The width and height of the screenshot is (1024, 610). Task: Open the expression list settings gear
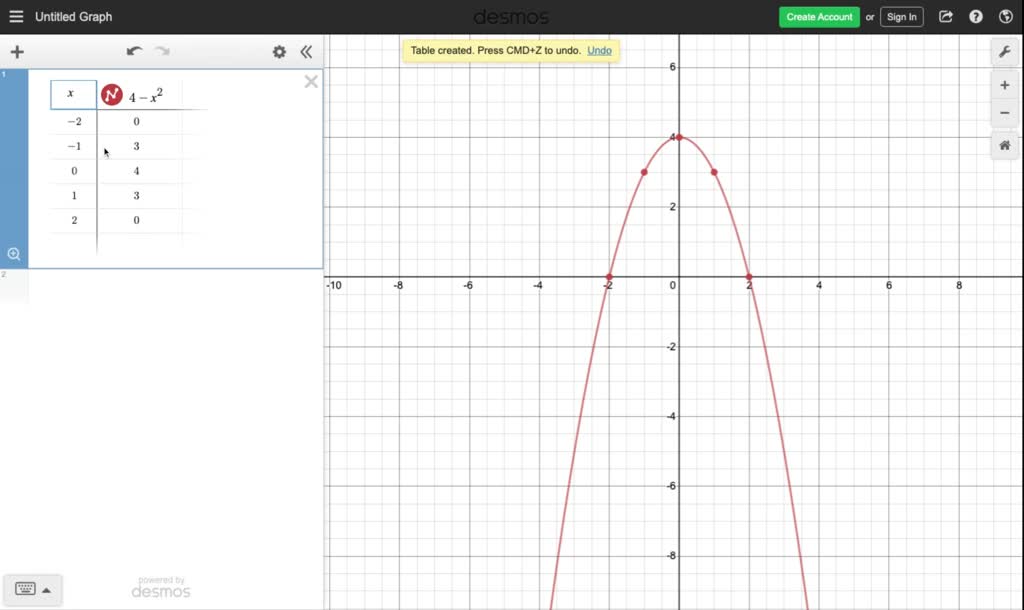279,51
